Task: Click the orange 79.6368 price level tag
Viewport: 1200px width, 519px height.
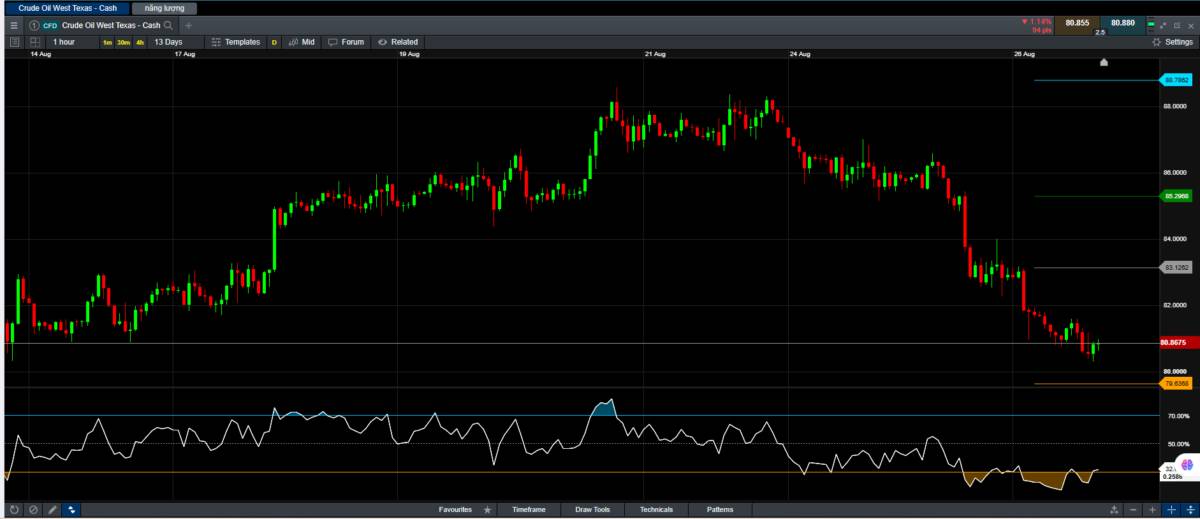Action: coord(1176,384)
